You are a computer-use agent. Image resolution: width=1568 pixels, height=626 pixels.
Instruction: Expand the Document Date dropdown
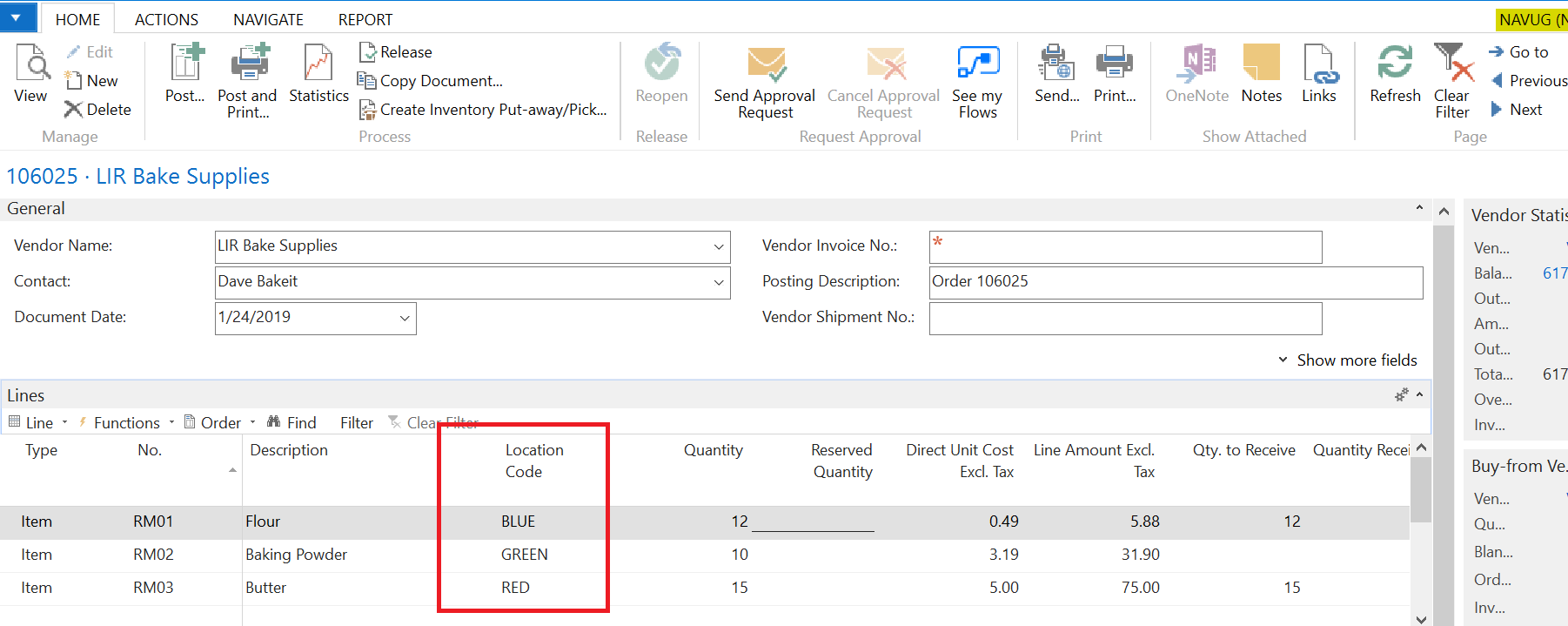[405, 319]
